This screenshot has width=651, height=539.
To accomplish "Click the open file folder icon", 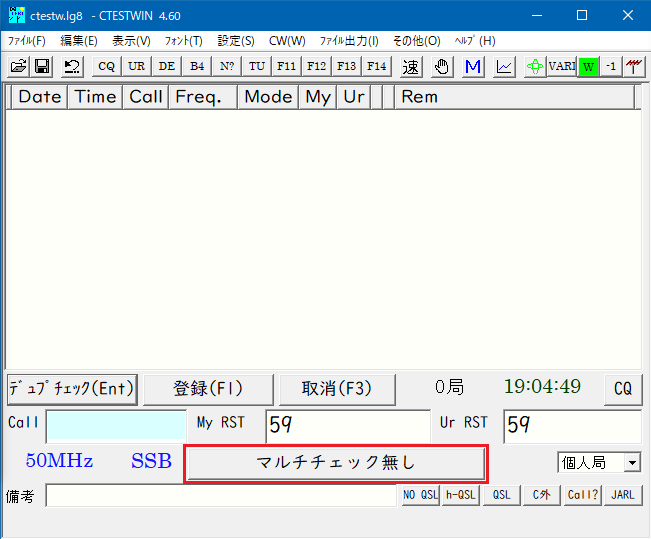I will 18,66.
